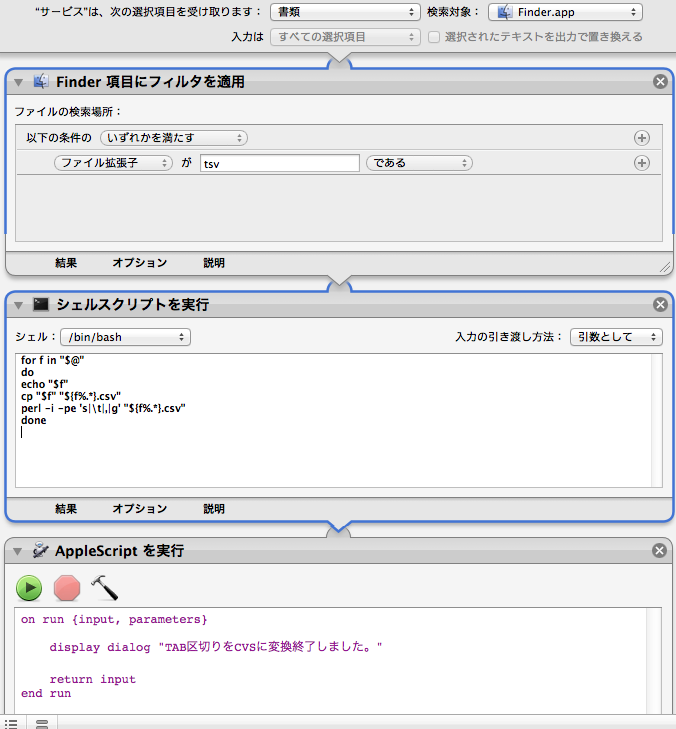Screen dimensions: 676x729
Task: Open 結果 tab of shell script action
Action: (66, 509)
